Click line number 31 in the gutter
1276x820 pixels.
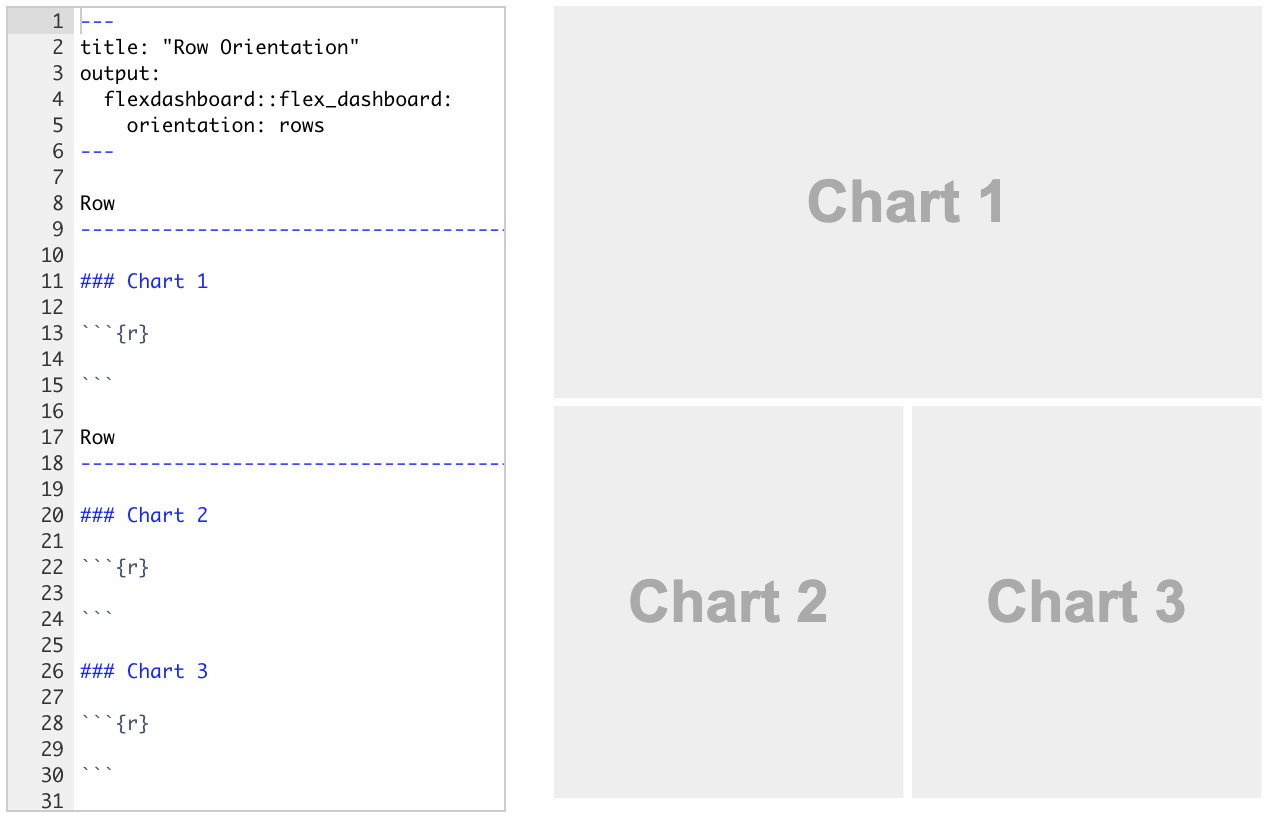point(52,801)
